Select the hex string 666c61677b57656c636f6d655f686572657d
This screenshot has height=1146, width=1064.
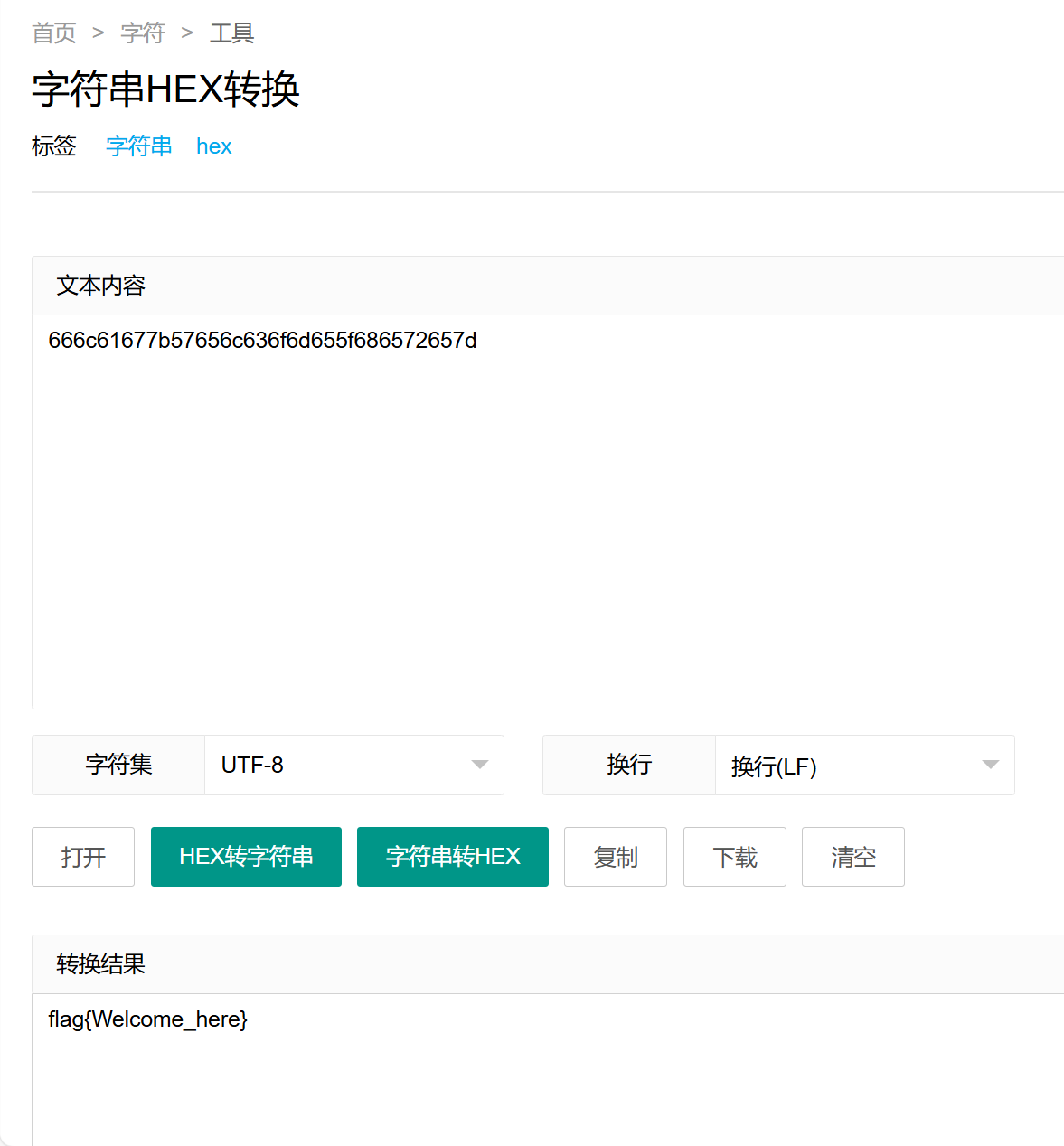click(262, 341)
